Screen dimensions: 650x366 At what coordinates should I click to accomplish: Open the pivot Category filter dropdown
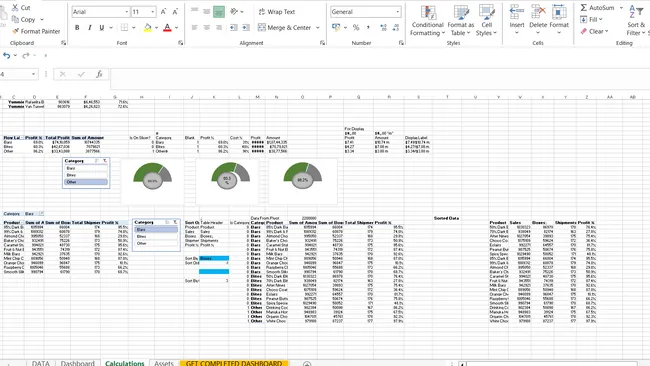tap(41, 214)
